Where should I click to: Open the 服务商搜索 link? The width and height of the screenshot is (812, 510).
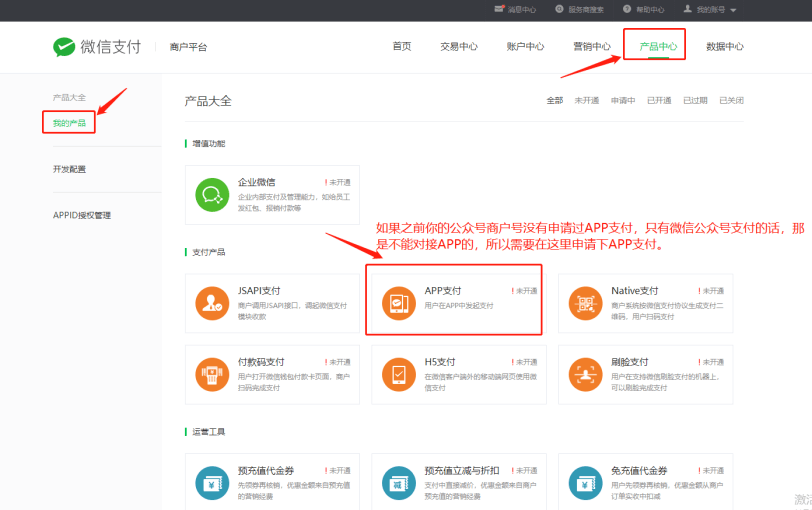point(586,9)
